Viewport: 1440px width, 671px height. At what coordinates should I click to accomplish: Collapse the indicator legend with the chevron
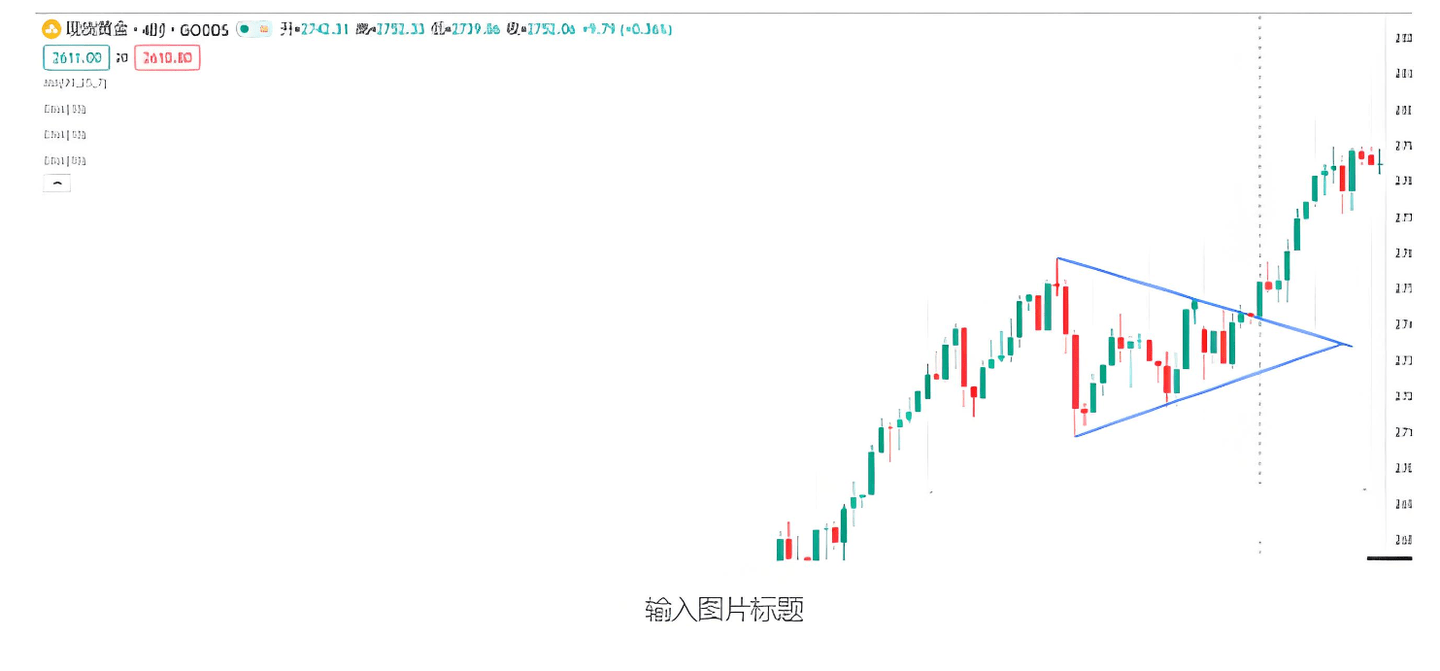pyautogui.click(x=57, y=183)
